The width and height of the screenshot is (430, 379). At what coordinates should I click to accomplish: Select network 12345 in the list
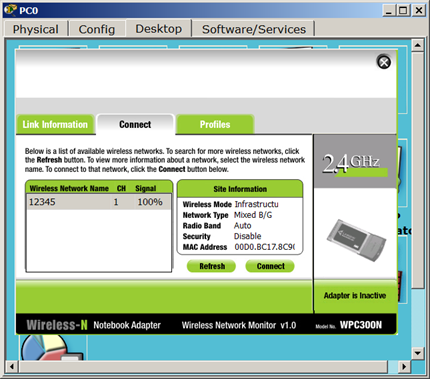[x=99, y=202]
